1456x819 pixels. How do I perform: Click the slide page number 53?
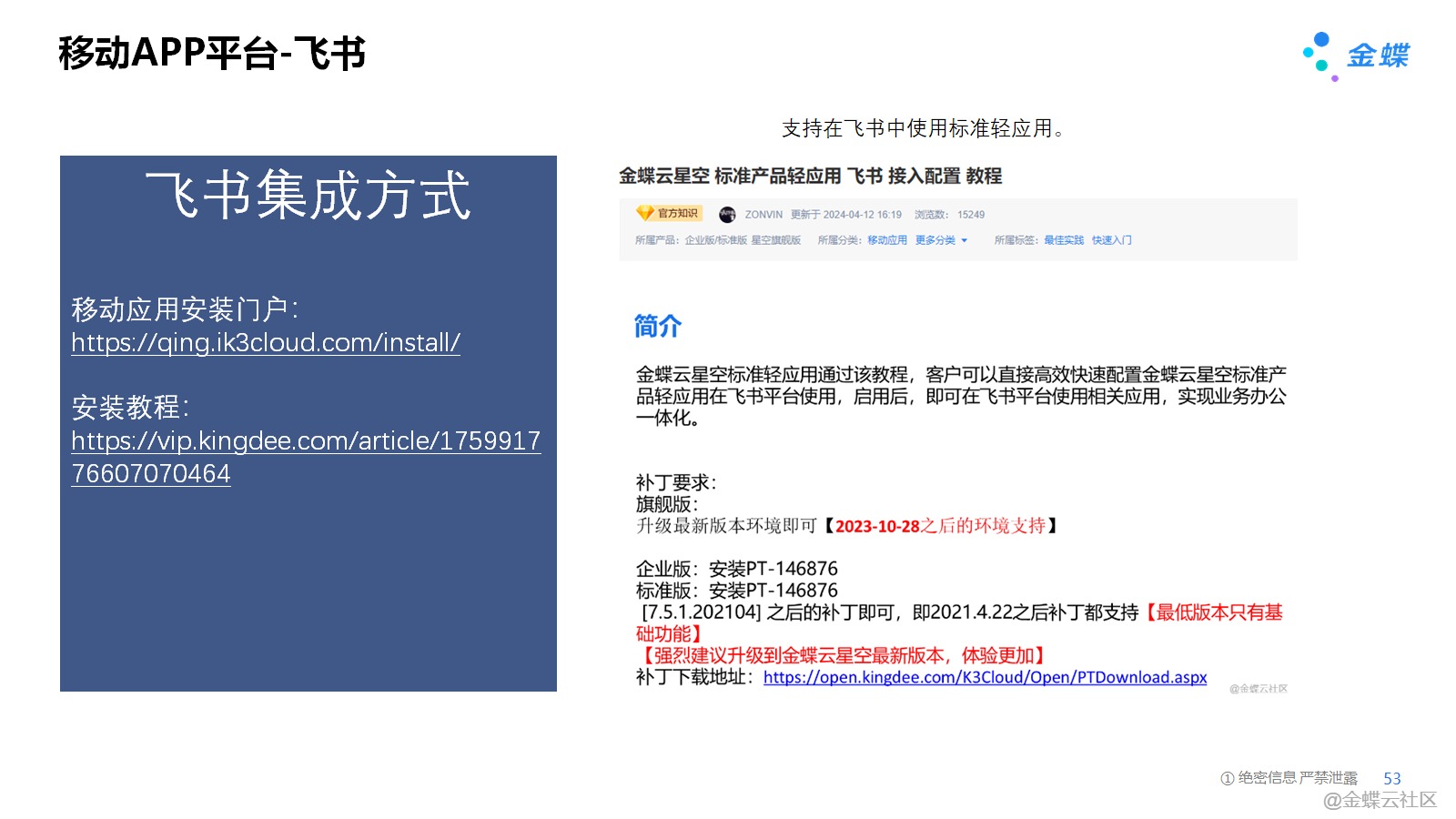[x=1391, y=779]
